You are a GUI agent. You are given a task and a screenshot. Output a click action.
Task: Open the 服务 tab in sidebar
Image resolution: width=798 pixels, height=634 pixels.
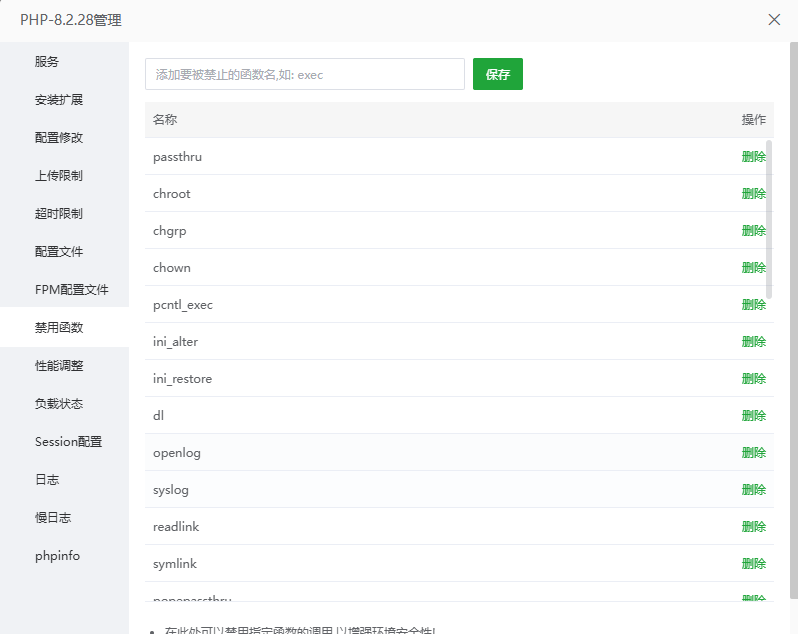tap(47, 62)
